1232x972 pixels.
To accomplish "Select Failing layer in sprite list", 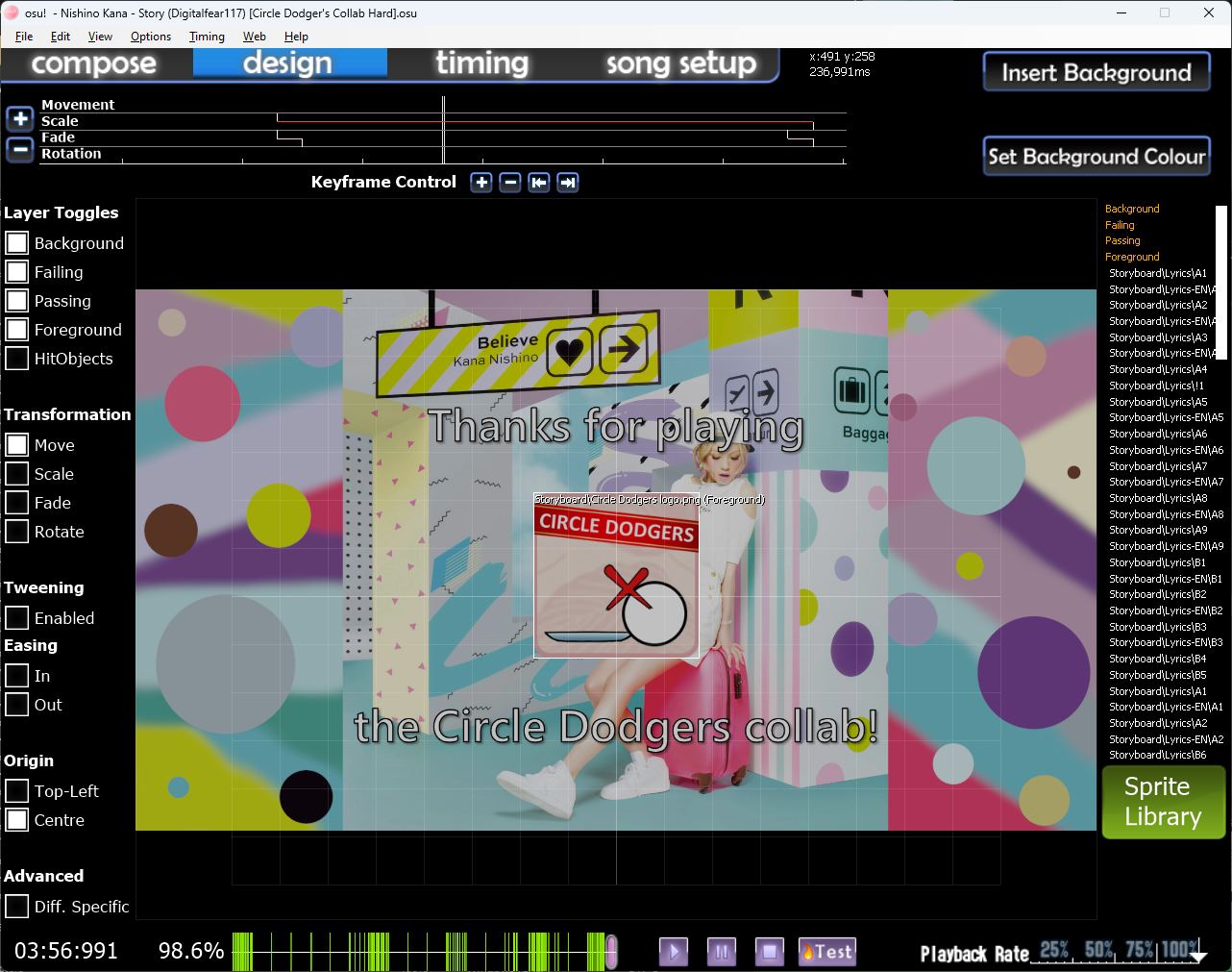I will (x=1120, y=225).
